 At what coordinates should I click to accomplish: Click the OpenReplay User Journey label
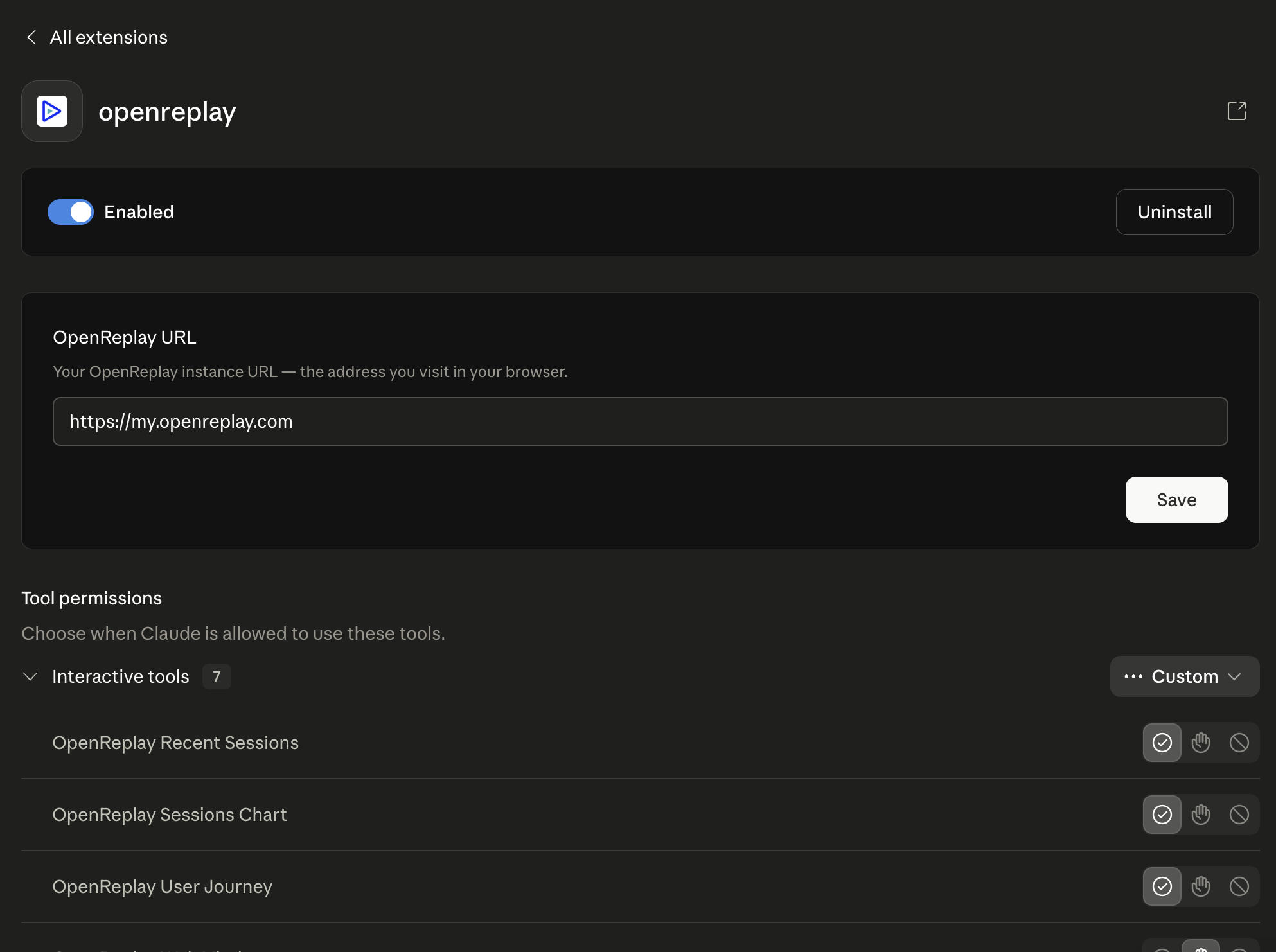click(x=163, y=886)
